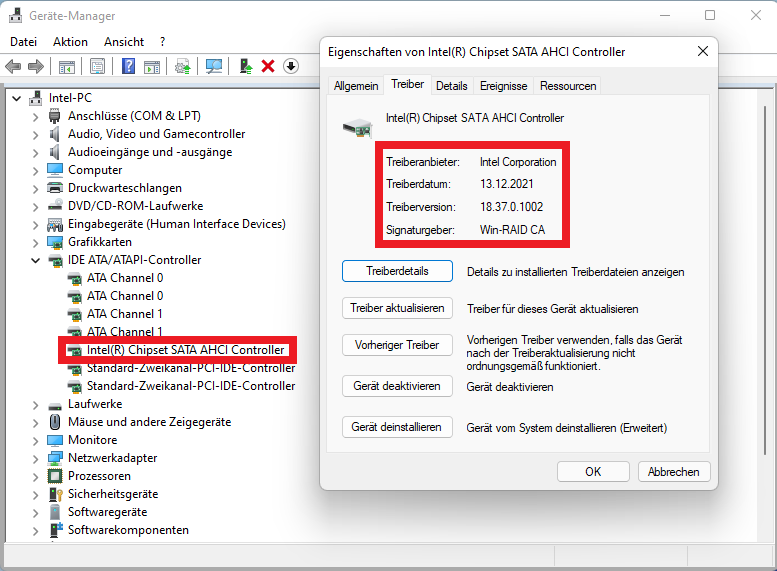
Task: Collapse the Intel-PC root node
Action: tap(17, 98)
